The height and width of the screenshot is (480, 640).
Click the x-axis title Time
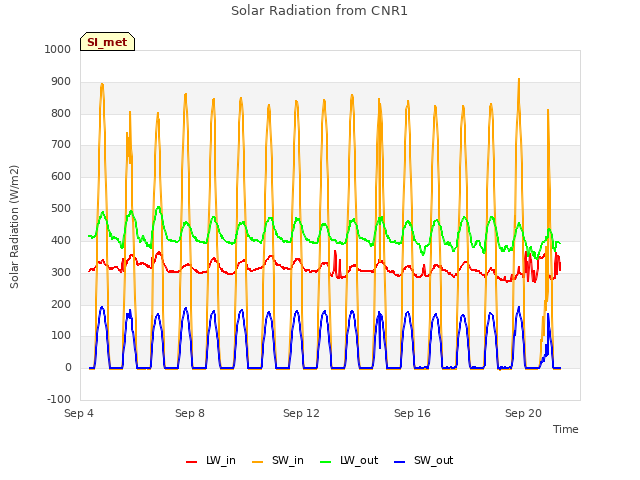click(x=565, y=429)
